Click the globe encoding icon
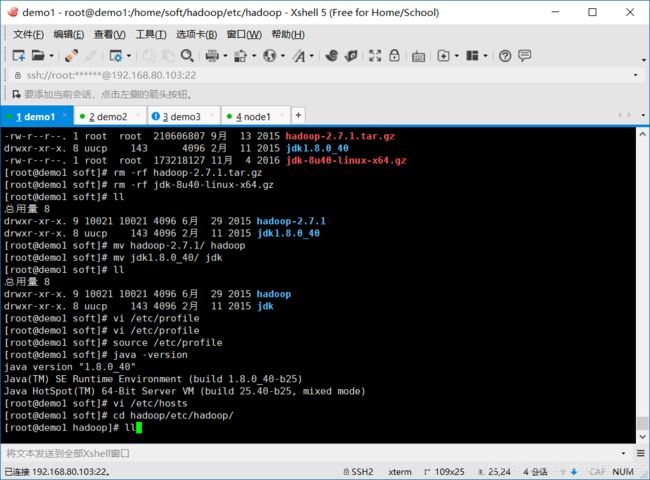 coord(269,56)
